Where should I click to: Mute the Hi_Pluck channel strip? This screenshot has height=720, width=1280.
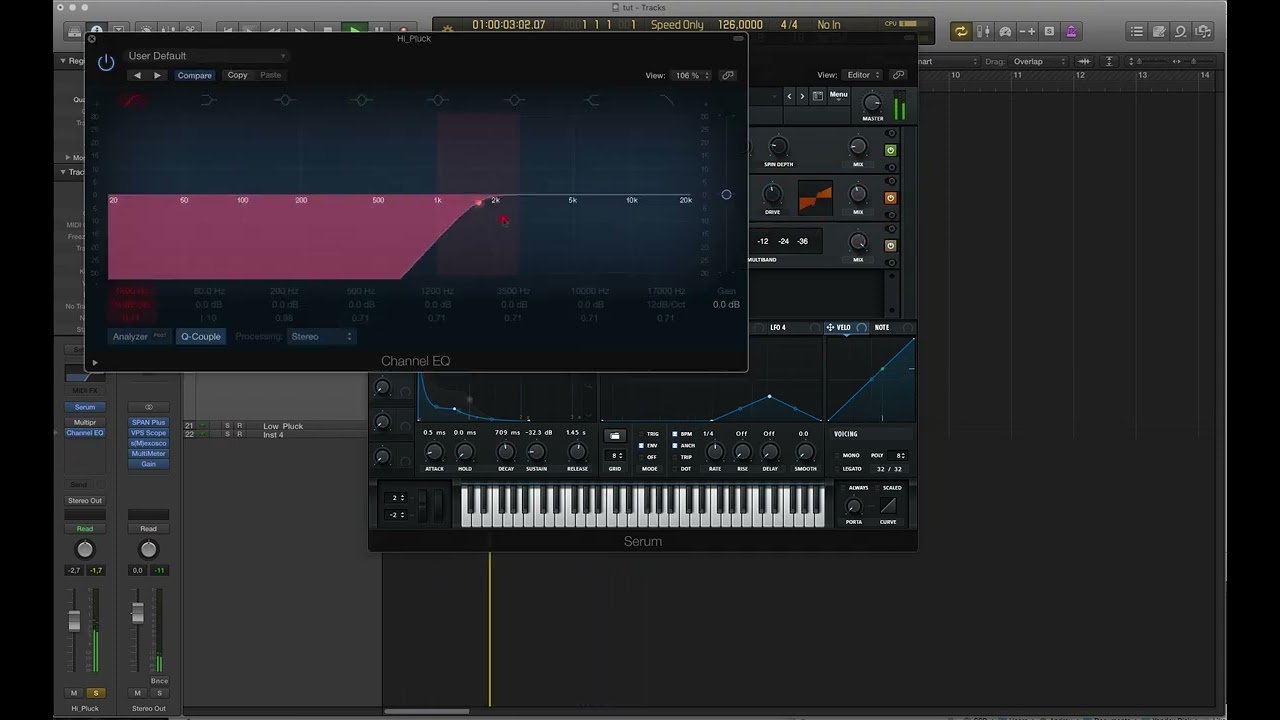[74, 693]
